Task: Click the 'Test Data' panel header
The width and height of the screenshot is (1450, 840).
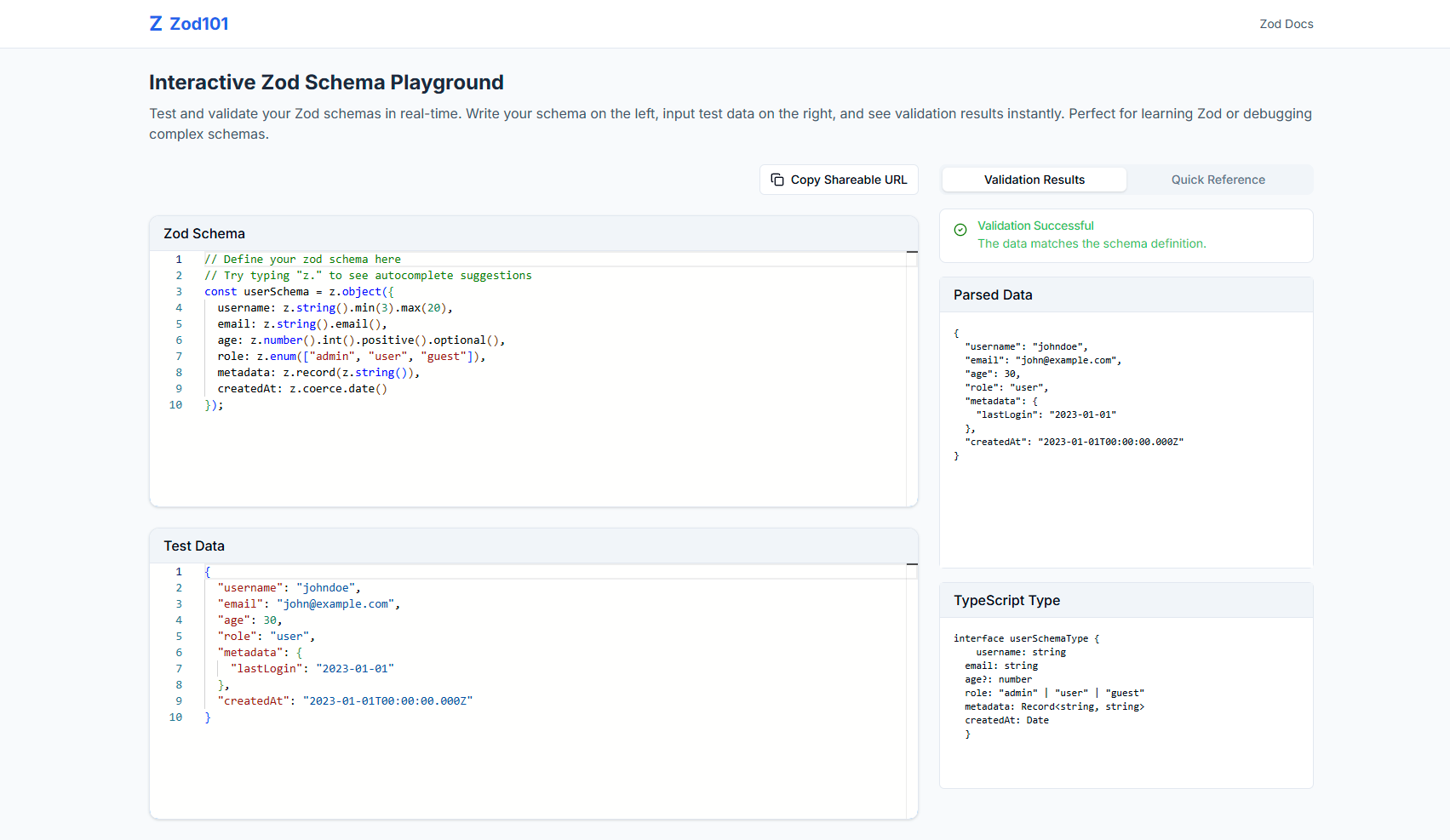Action: click(534, 546)
